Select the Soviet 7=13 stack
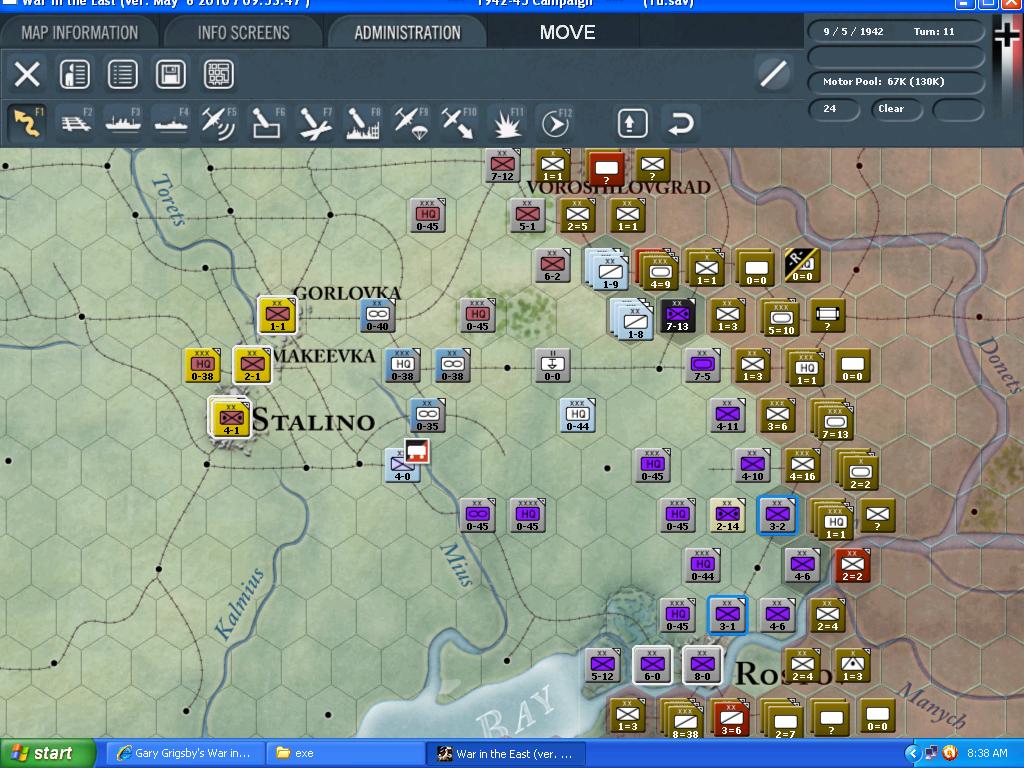 (833, 420)
